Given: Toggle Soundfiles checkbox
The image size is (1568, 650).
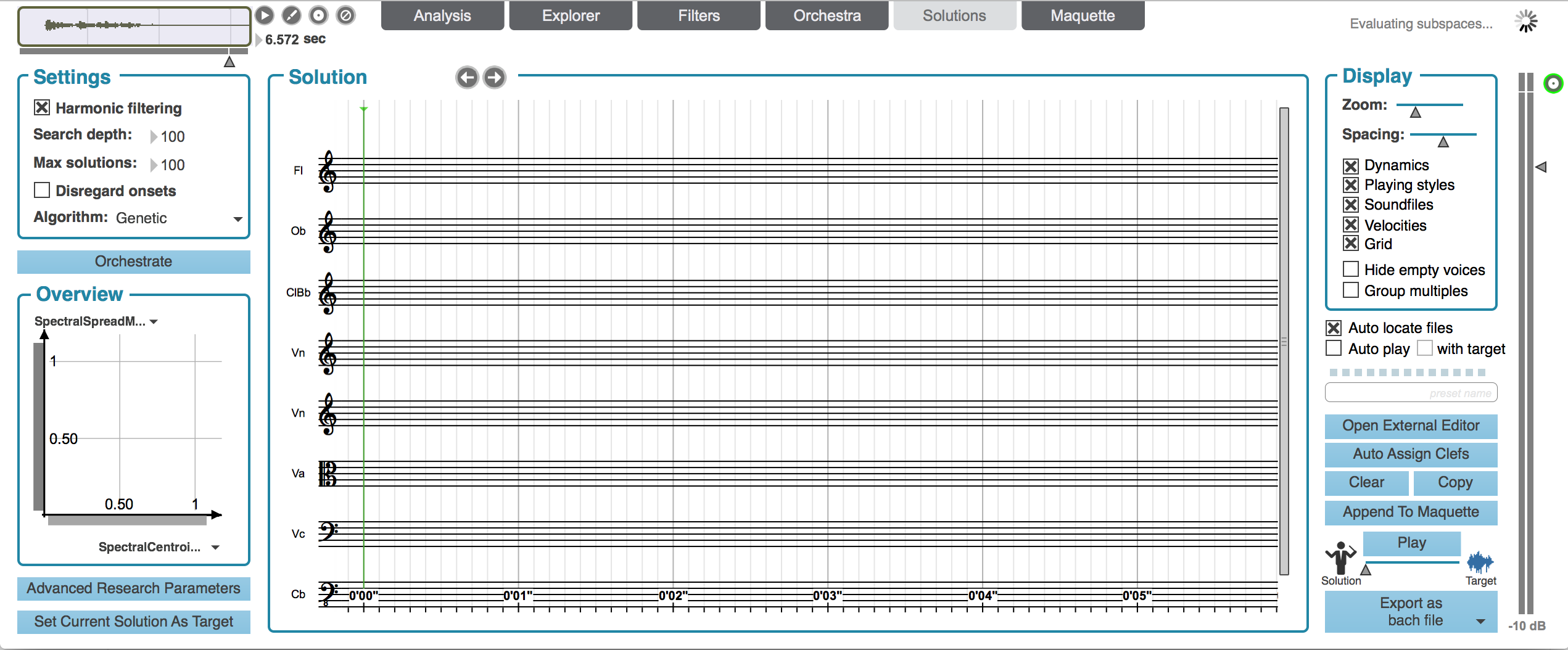Looking at the screenshot, I should point(1351,205).
